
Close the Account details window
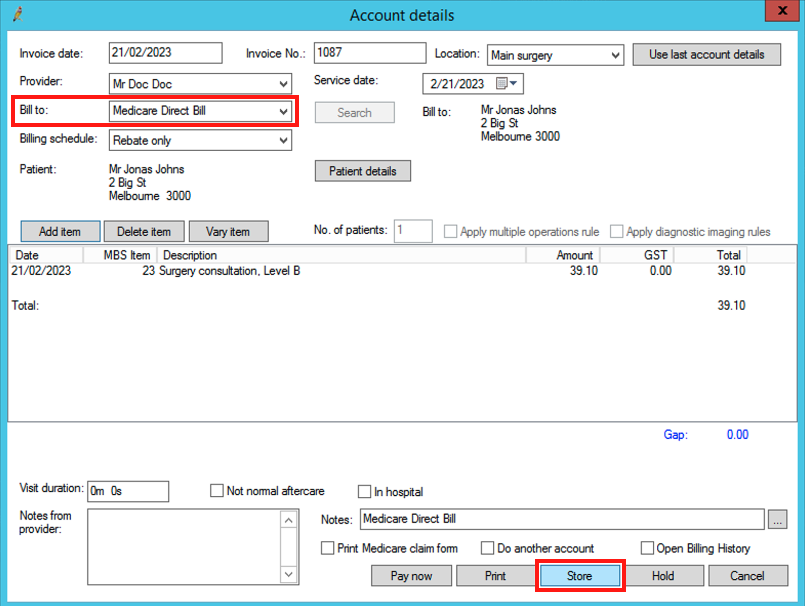[x=782, y=10]
